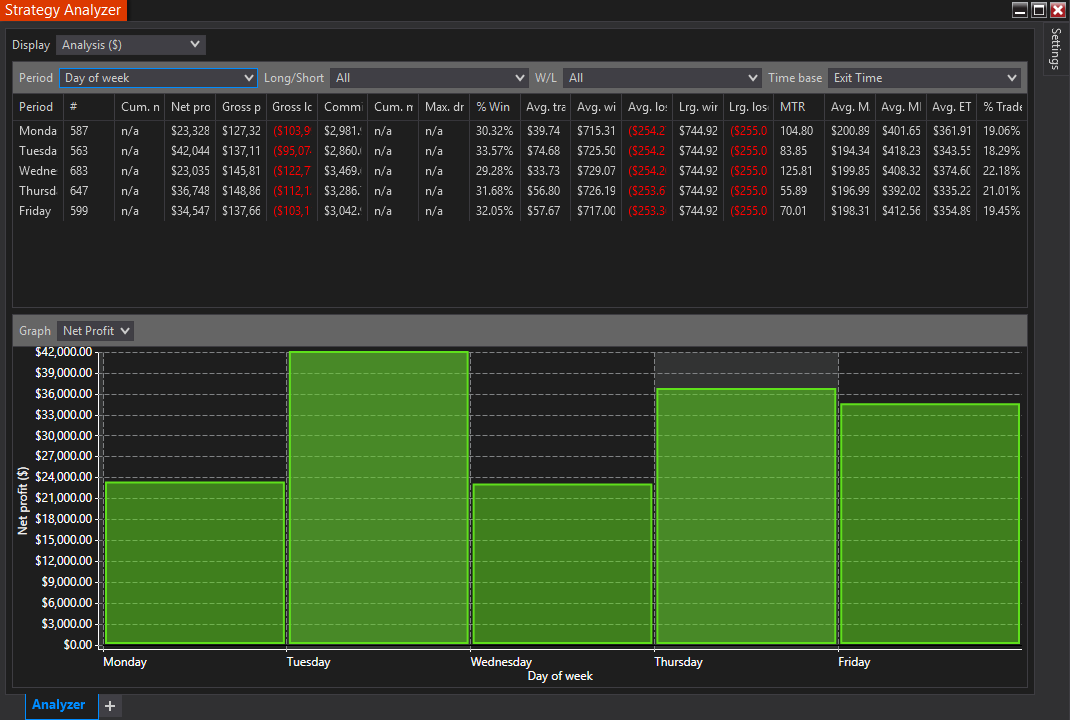Click the Avg. wi column header
The height and width of the screenshot is (720, 1070).
coord(596,107)
